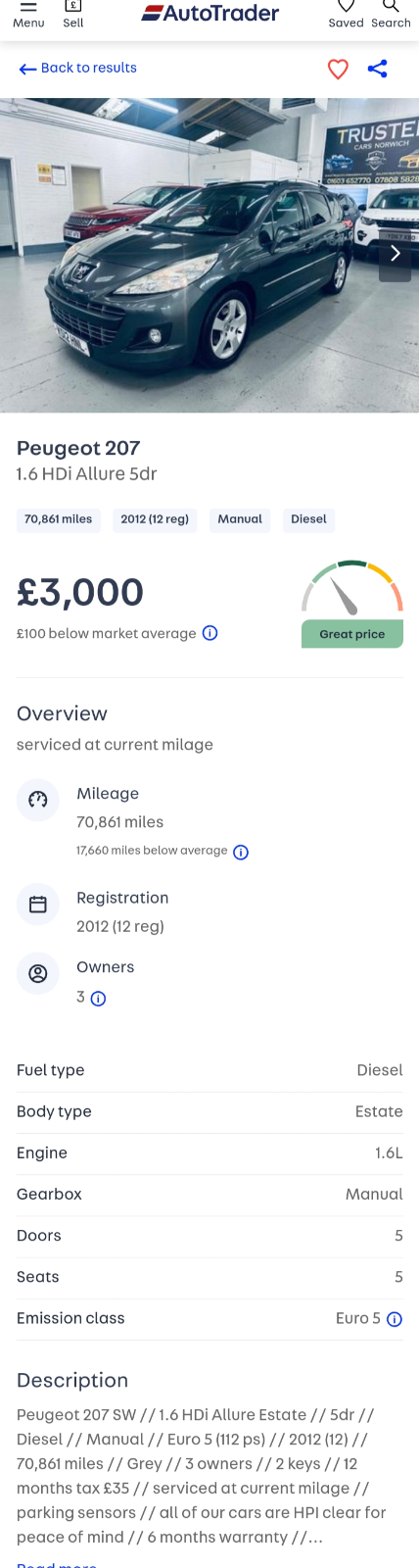The height and width of the screenshot is (1568, 419).
Task: Save this car with red heart icon
Action: point(338,69)
